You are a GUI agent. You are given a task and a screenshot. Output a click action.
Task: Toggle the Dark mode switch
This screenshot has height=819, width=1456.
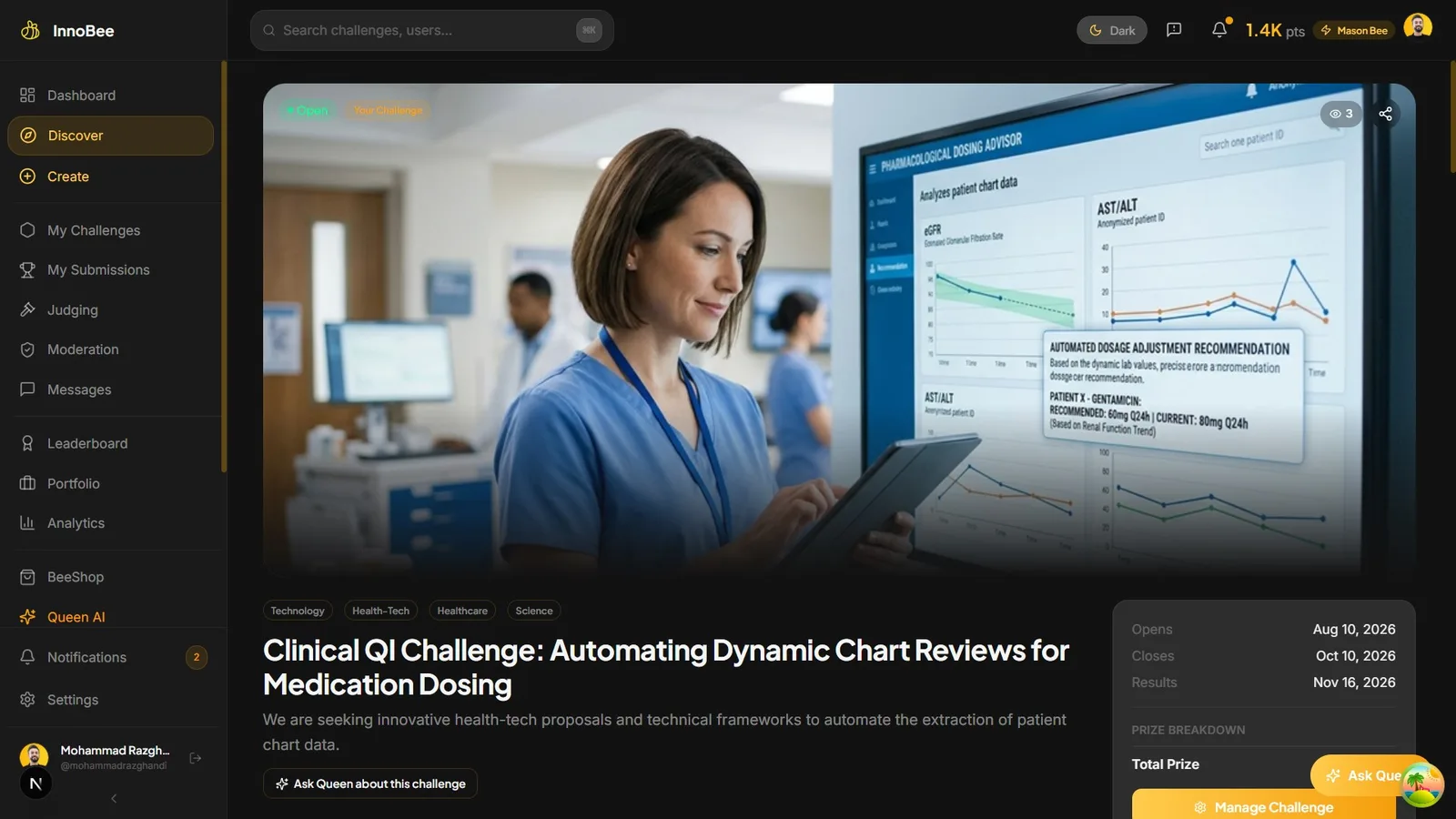1112,30
